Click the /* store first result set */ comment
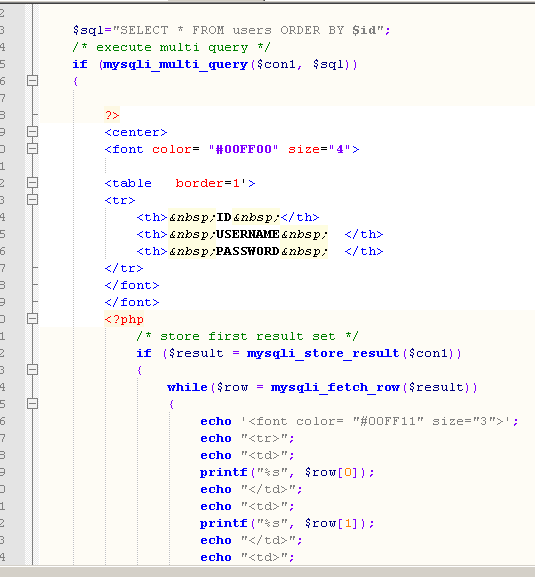Screen dimensions: 535x577 pos(247,336)
